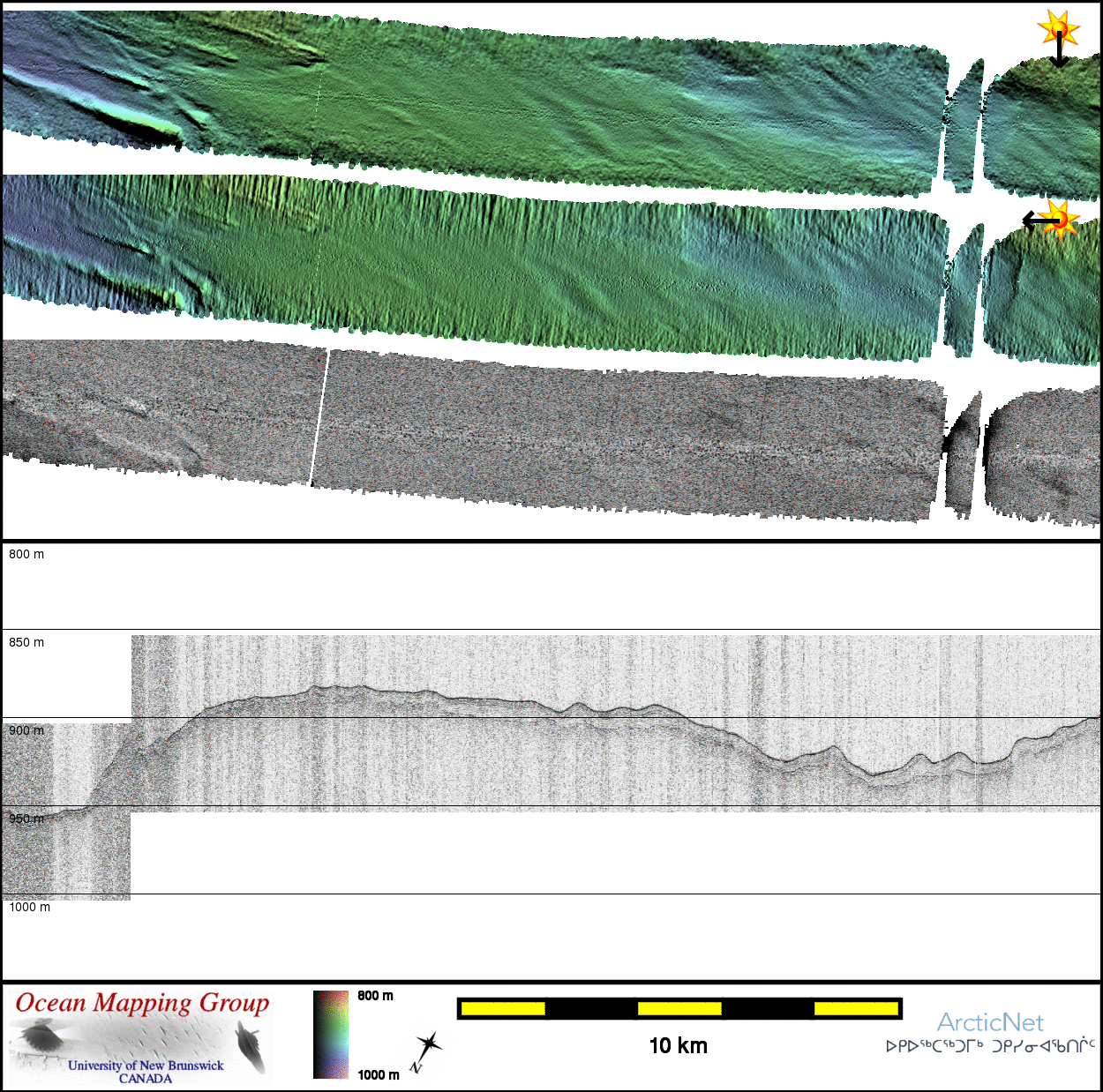Click the 1000 m label beside the color legend
The width and height of the screenshot is (1103, 1092).
[379, 1074]
